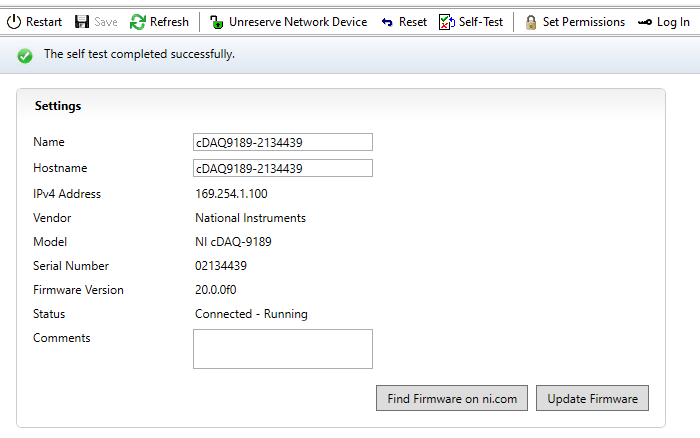This screenshot has width=700, height=438.
Task: Click the Self-Test checklist icon
Action: (447, 22)
